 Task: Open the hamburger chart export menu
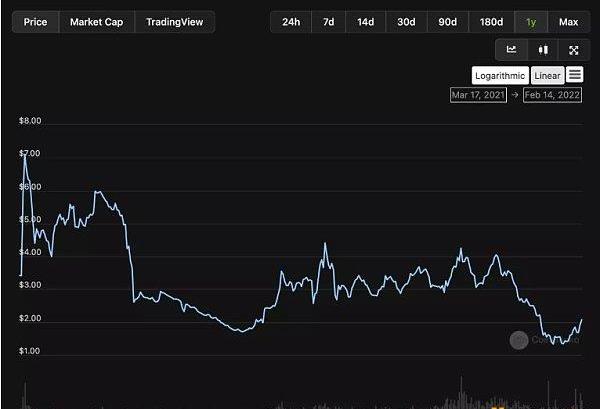574,75
